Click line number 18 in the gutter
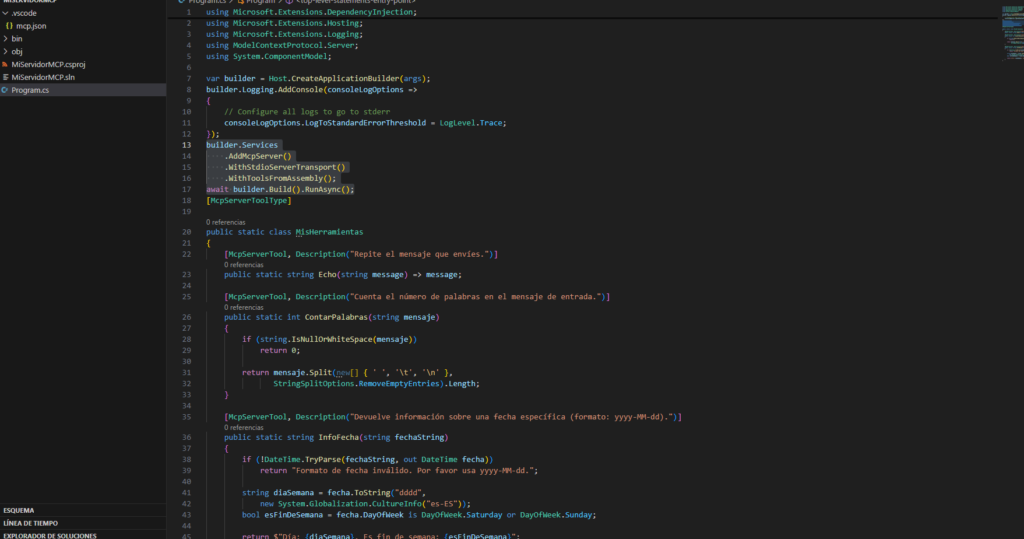1024x539 pixels. [186, 200]
